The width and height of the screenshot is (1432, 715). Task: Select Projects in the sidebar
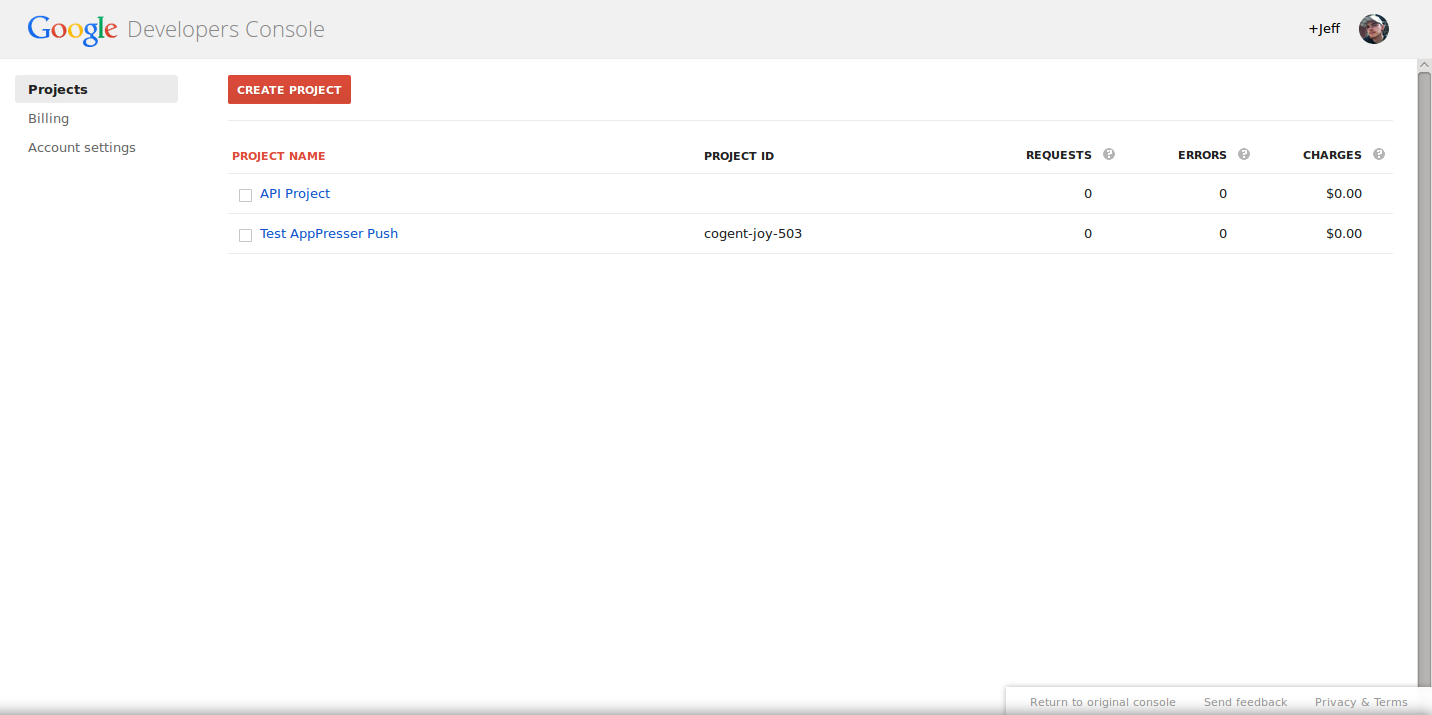click(x=96, y=89)
